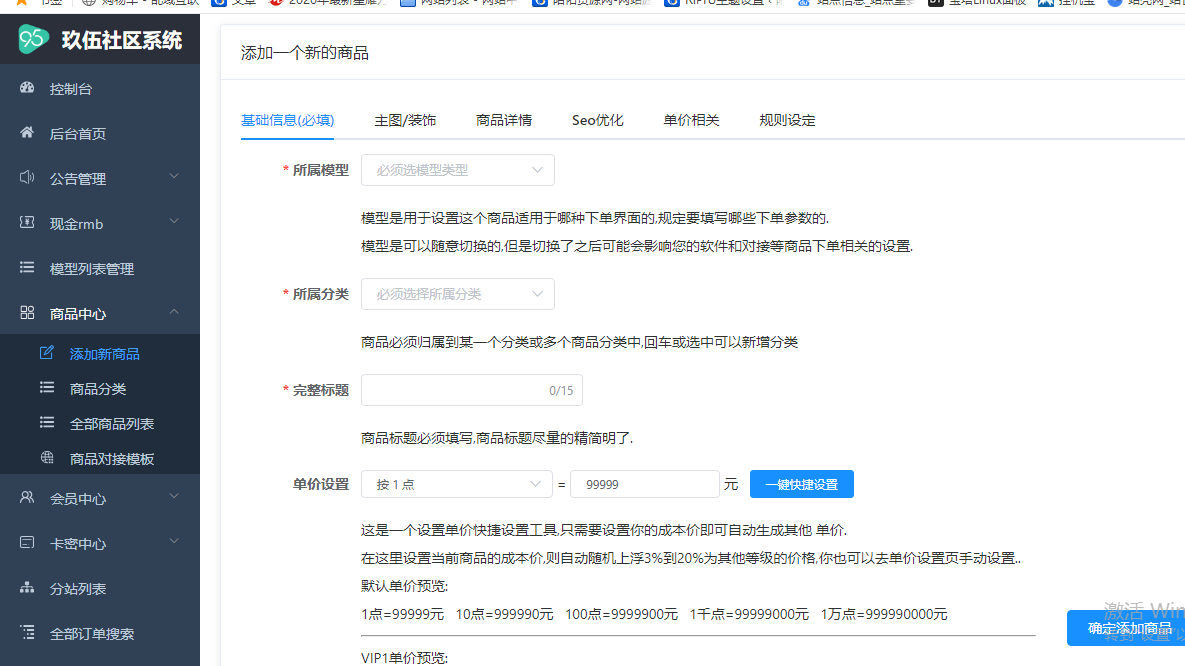The height and width of the screenshot is (666, 1185).
Task: Click the 分站列表 hierarchy icon
Action: (x=27, y=587)
